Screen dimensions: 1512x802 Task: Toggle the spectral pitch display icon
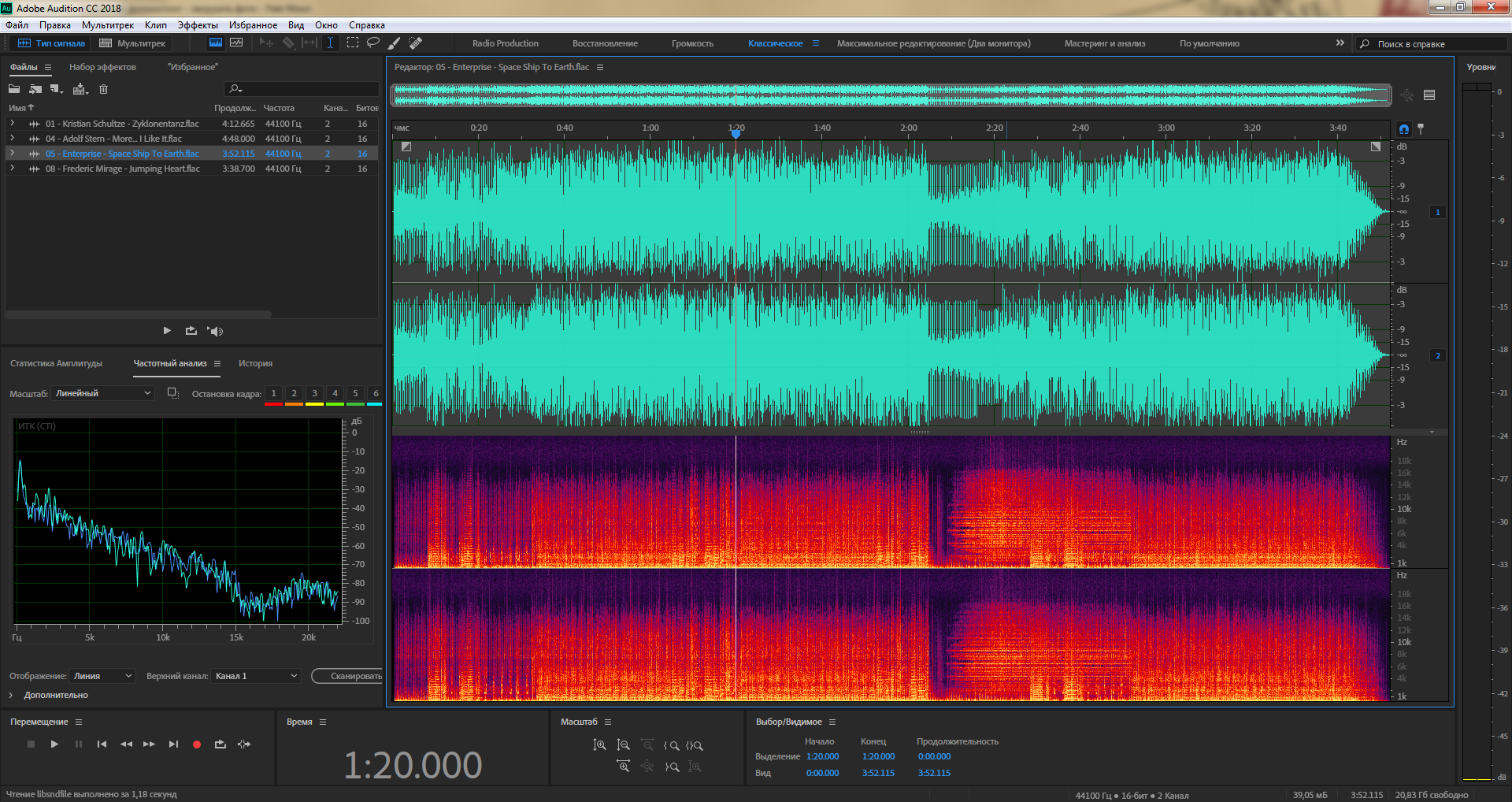(236, 43)
